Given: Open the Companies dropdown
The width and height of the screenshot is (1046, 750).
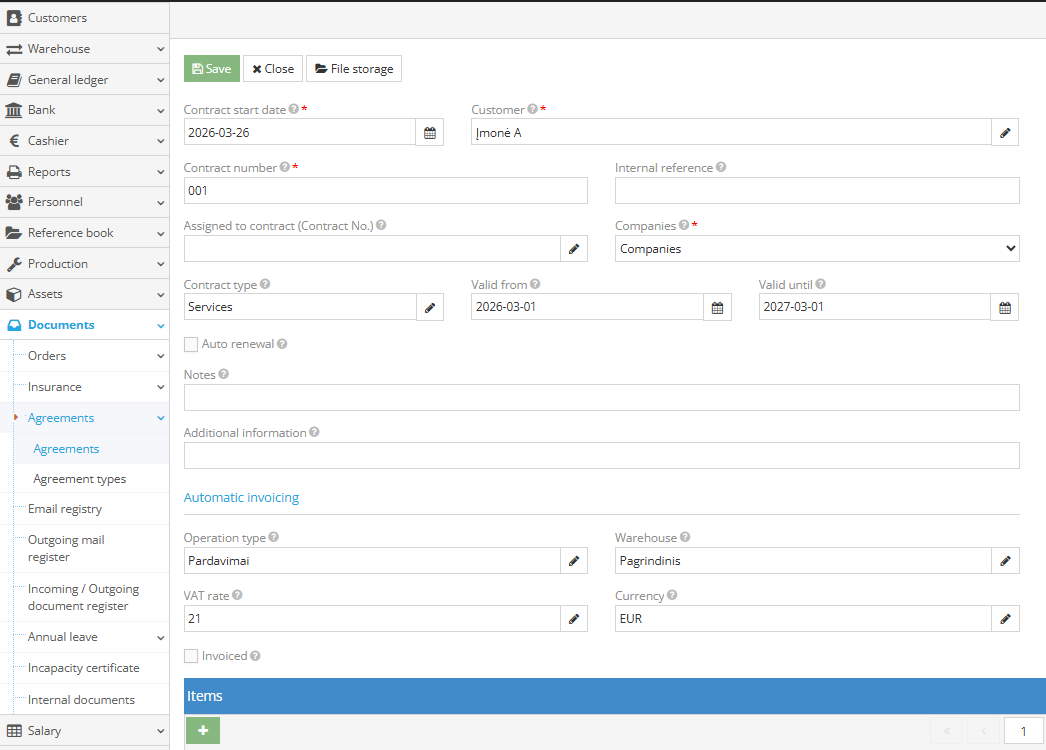Looking at the screenshot, I should coord(816,249).
